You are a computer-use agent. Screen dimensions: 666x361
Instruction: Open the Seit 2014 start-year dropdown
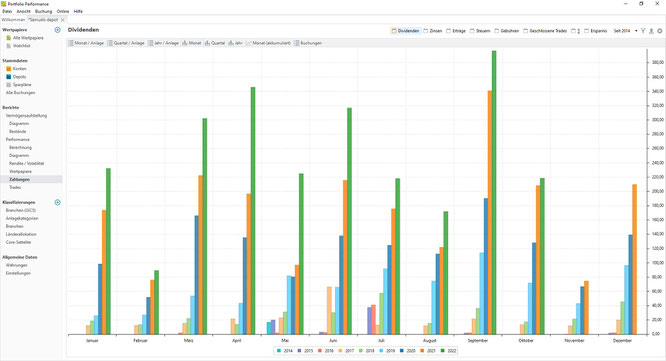click(625, 31)
